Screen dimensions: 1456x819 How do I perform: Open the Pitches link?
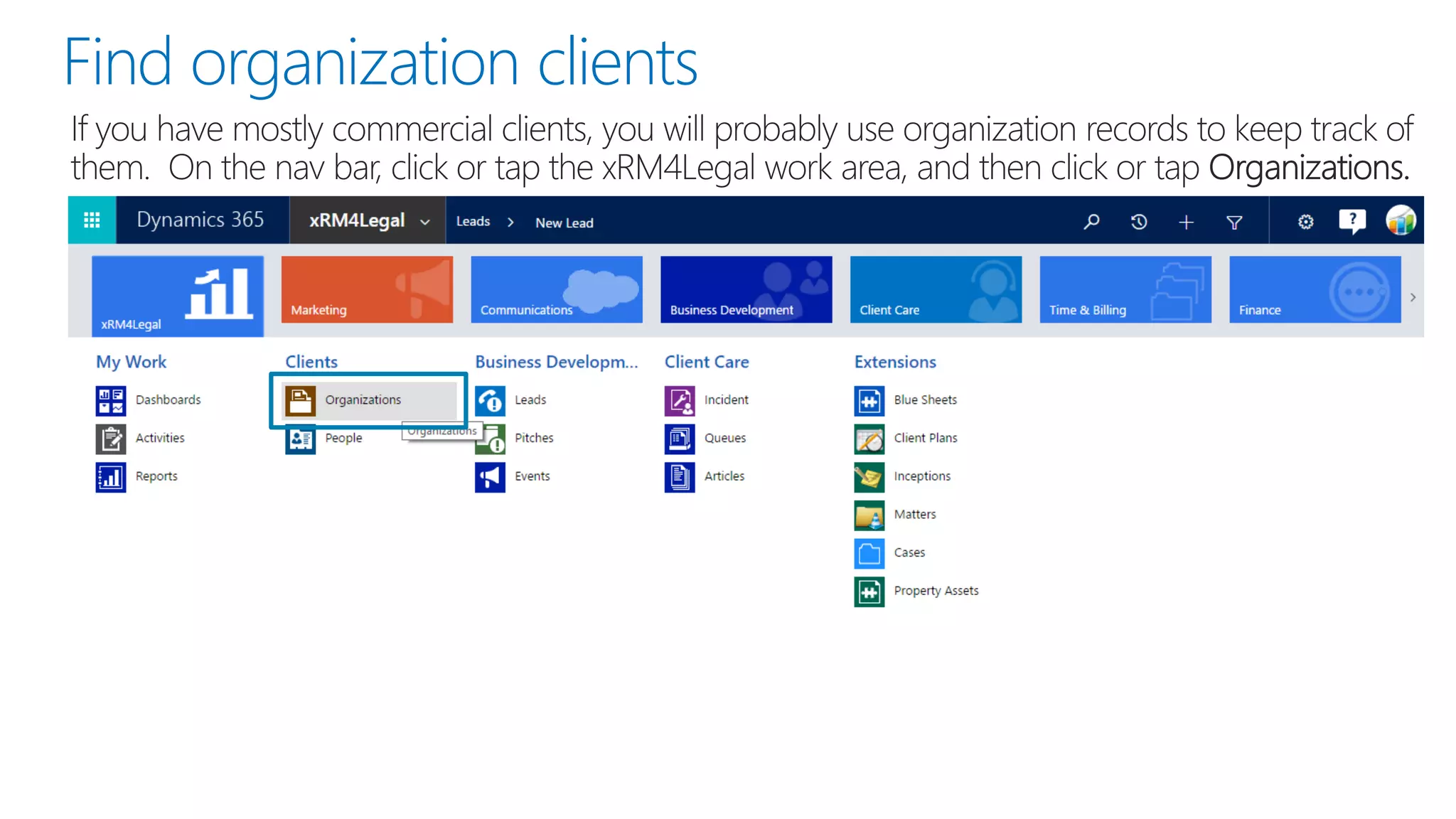point(534,439)
